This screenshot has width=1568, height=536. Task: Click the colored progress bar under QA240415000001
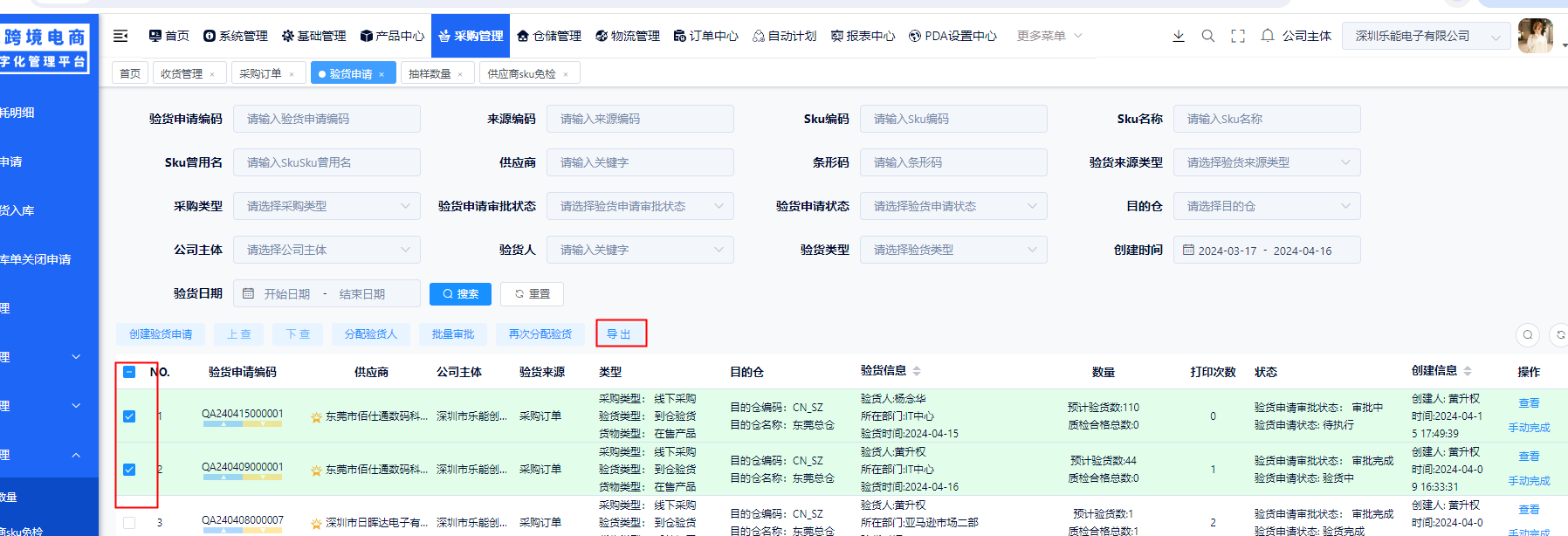pyautogui.click(x=242, y=424)
